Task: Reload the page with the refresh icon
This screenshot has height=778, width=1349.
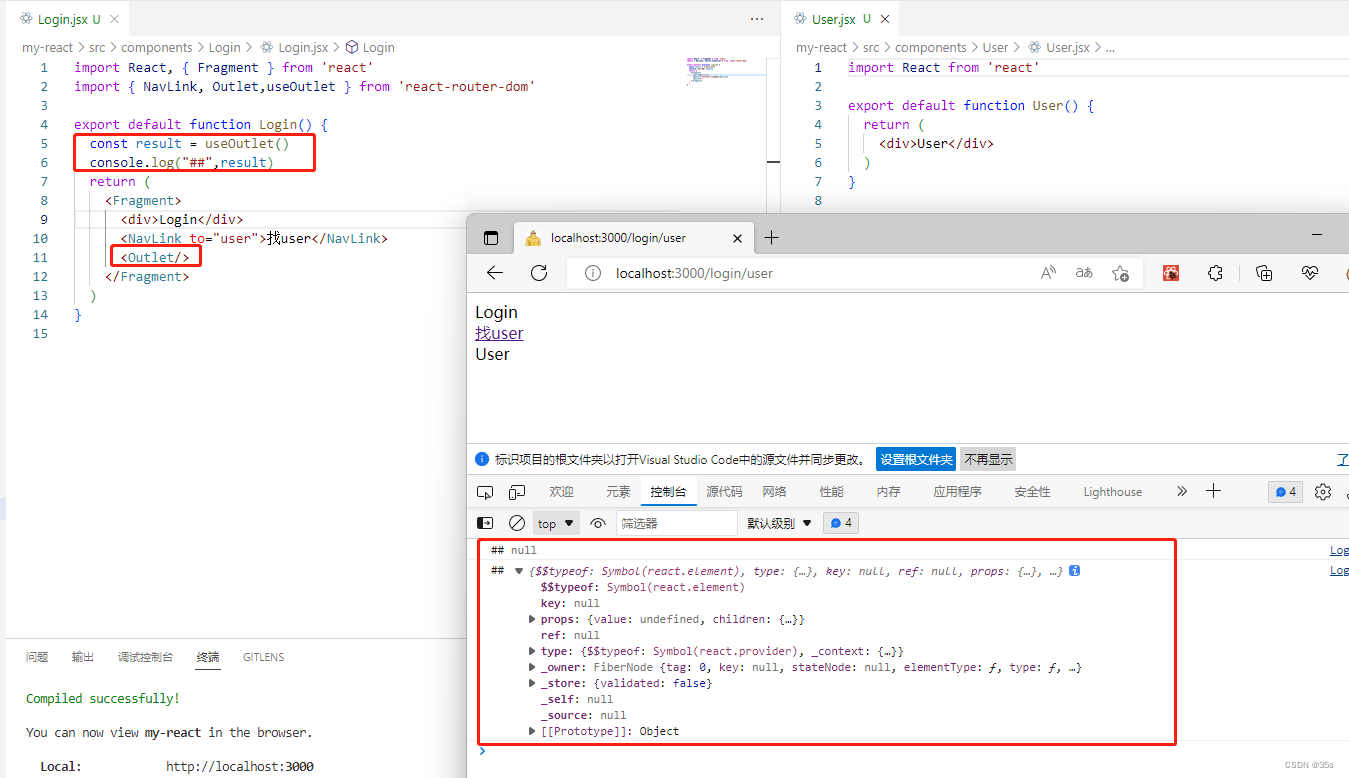Action: [x=539, y=272]
